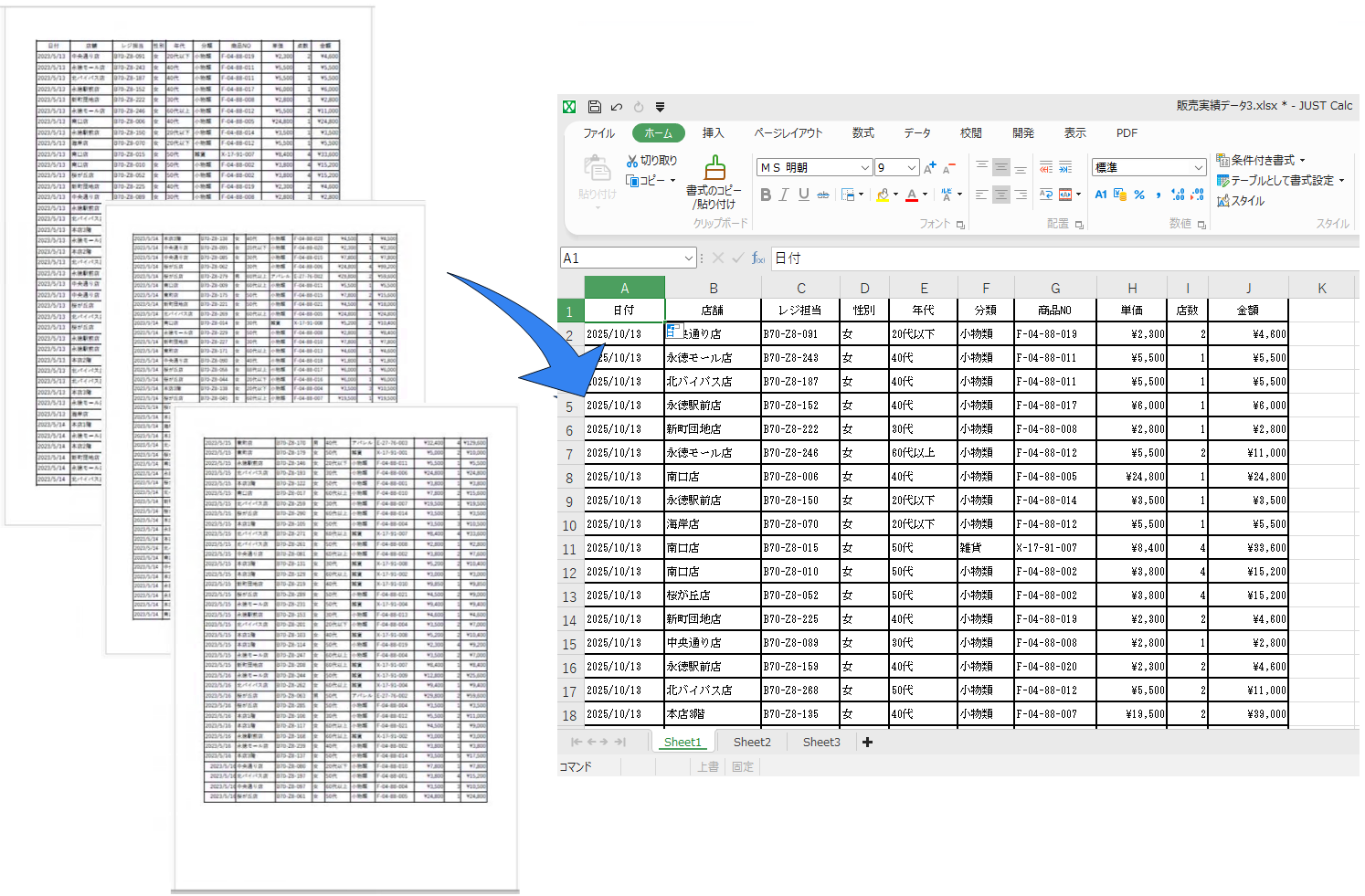Open the 挿入 (Insert) ribbon tab

(713, 133)
